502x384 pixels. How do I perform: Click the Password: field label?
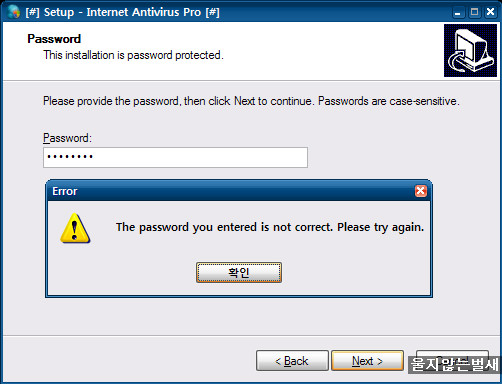point(67,138)
